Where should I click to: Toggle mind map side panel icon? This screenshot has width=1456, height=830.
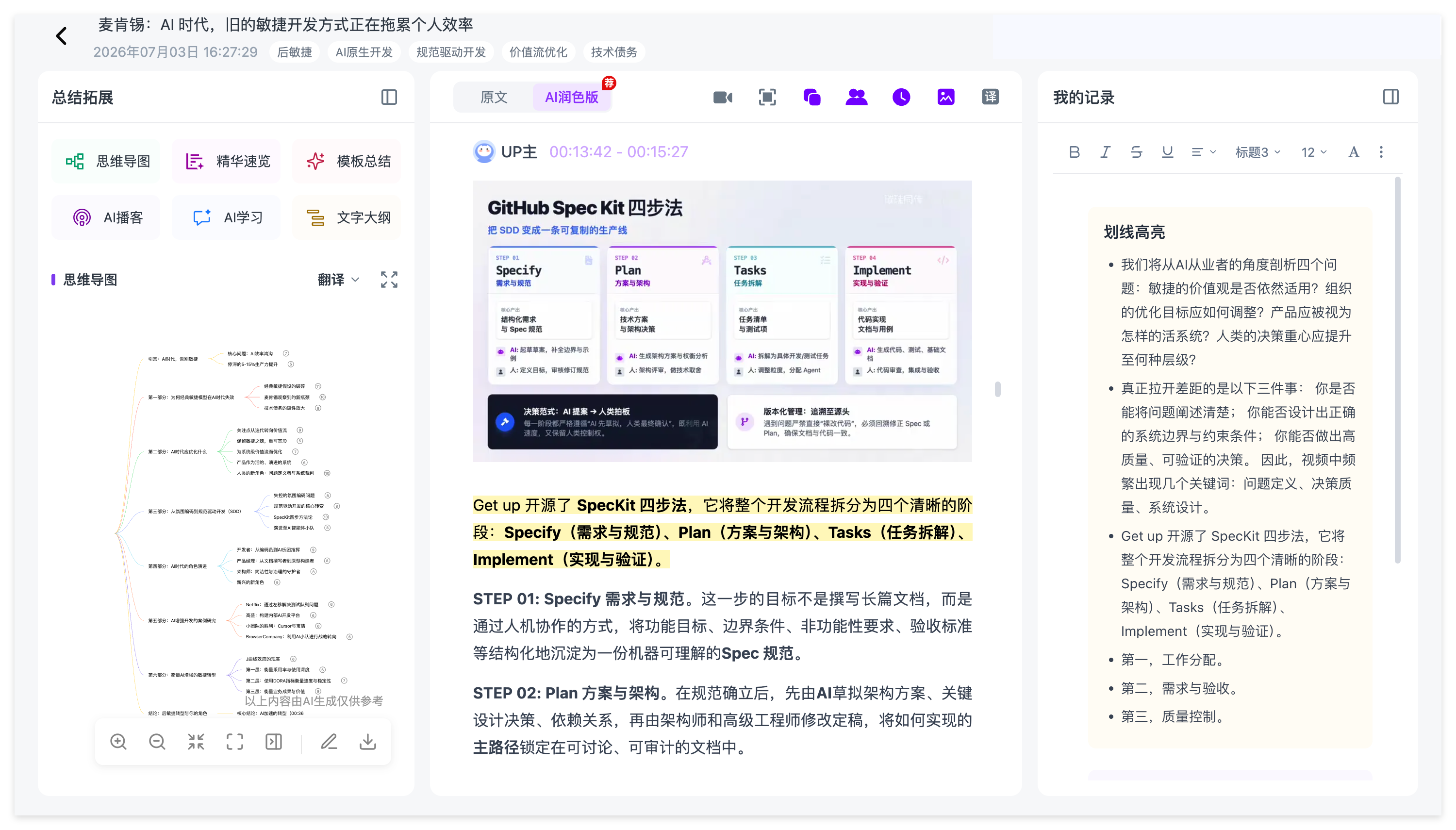[274, 741]
